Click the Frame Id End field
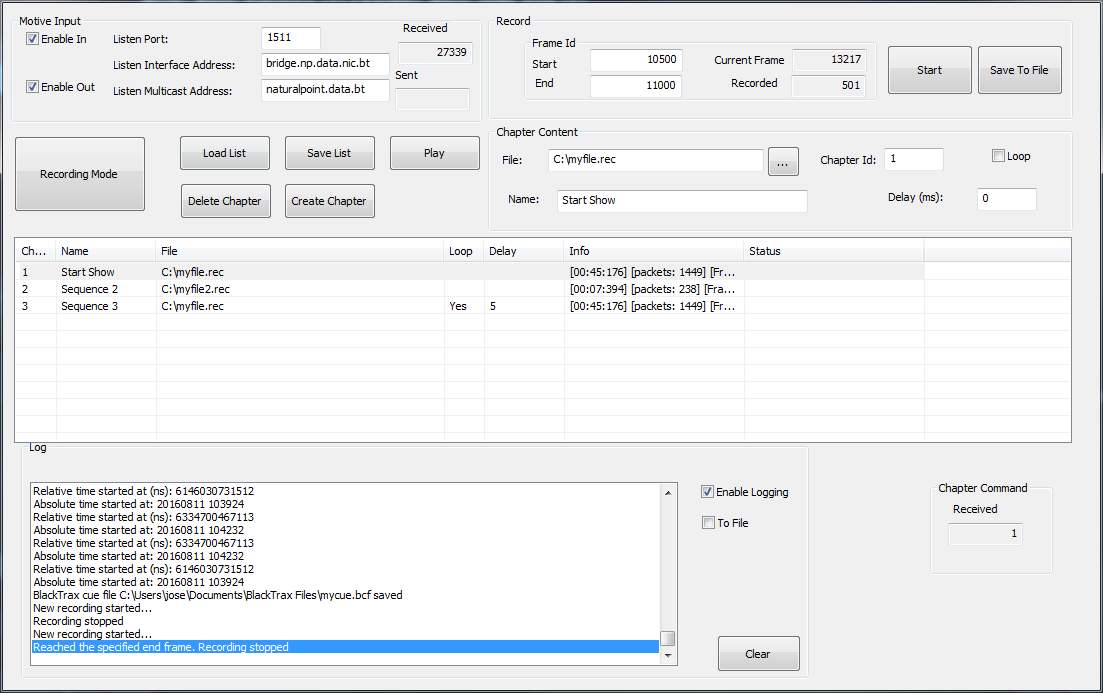1103x693 pixels. pos(635,87)
